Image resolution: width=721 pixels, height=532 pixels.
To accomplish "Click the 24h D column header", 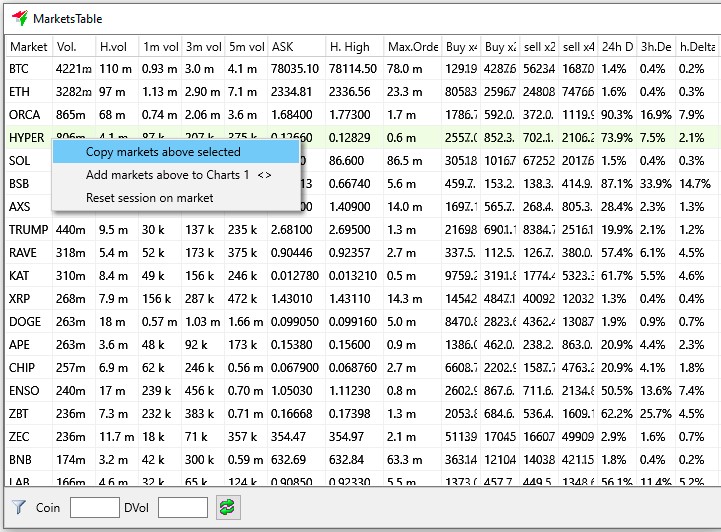I will [x=616, y=47].
